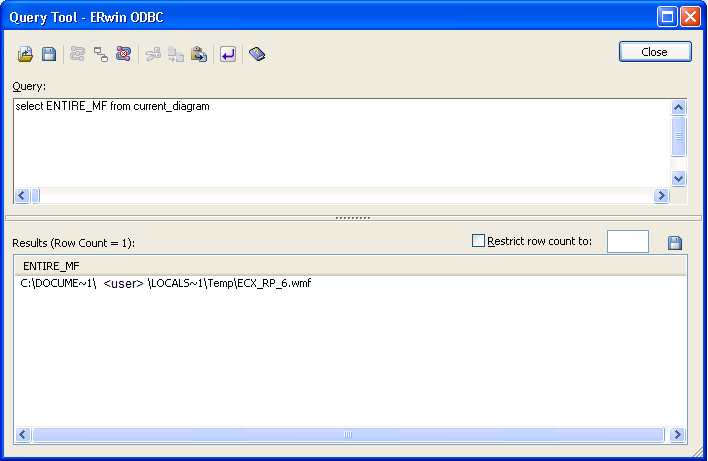Click query box scroll right arrow

pyautogui.click(x=661, y=196)
